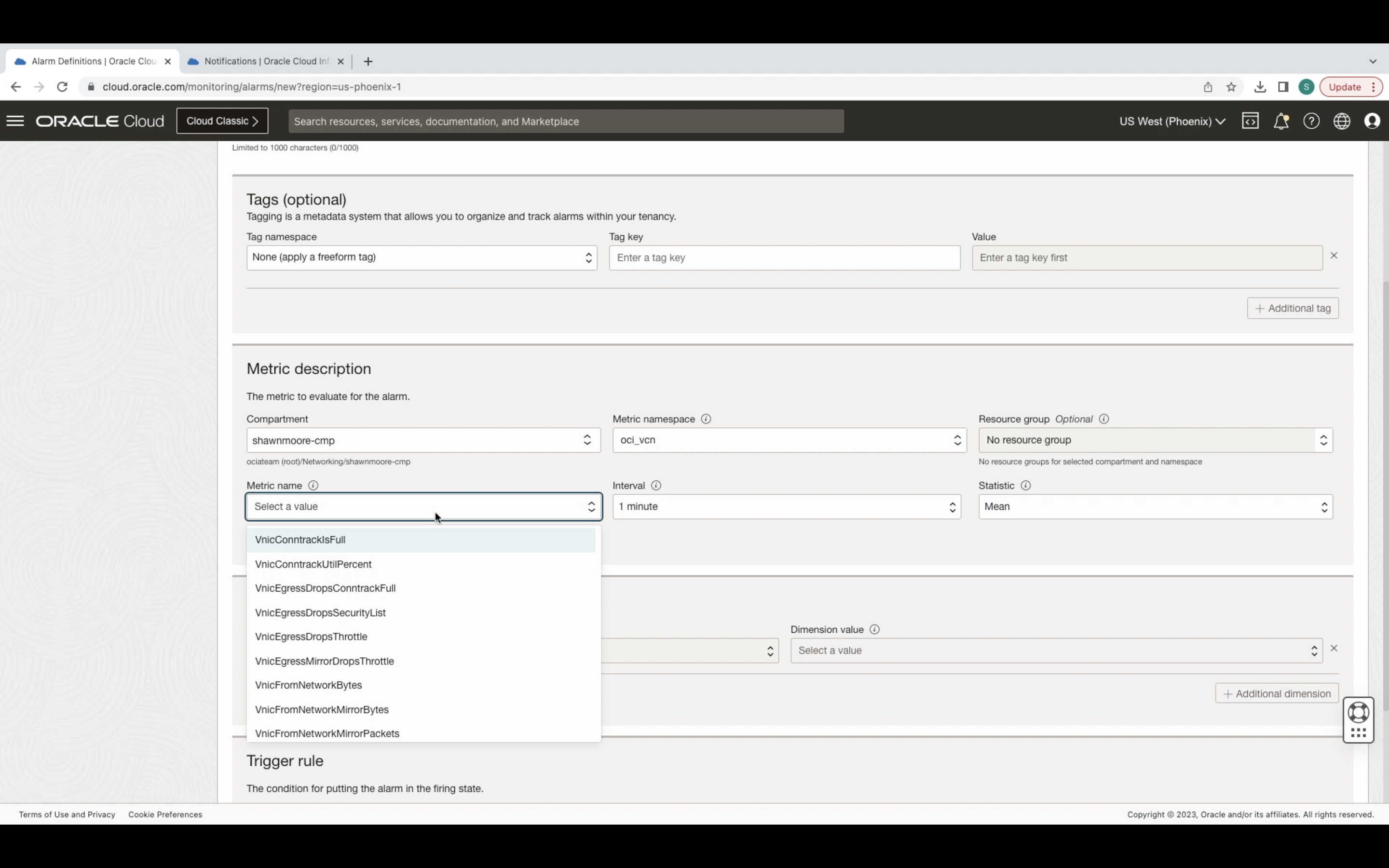
Task: Click the Tag key input field
Action: point(784,258)
